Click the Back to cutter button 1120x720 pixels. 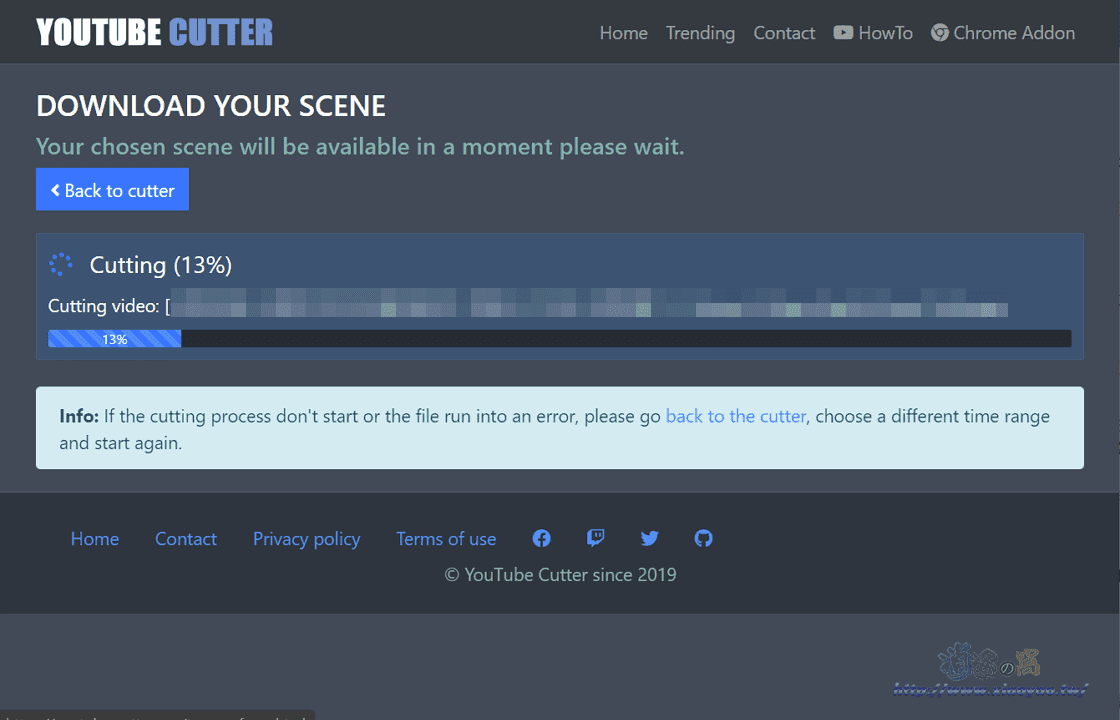coord(112,189)
